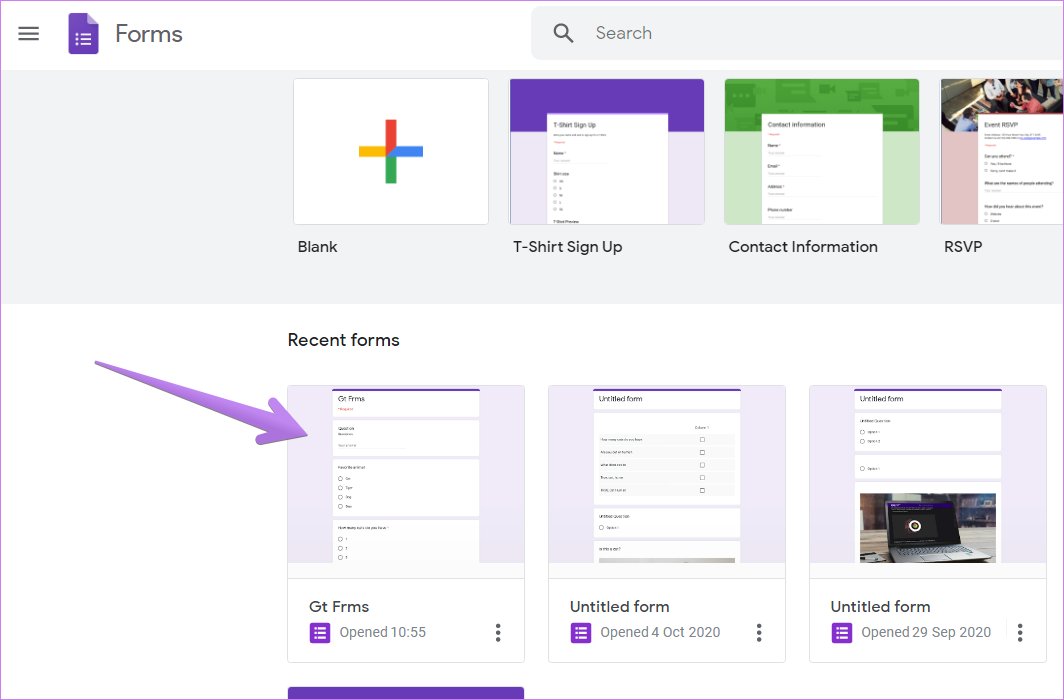Click the purple button at the bottom edge
Image resolution: width=1064 pixels, height=700 pixels.
click(405, 696)
